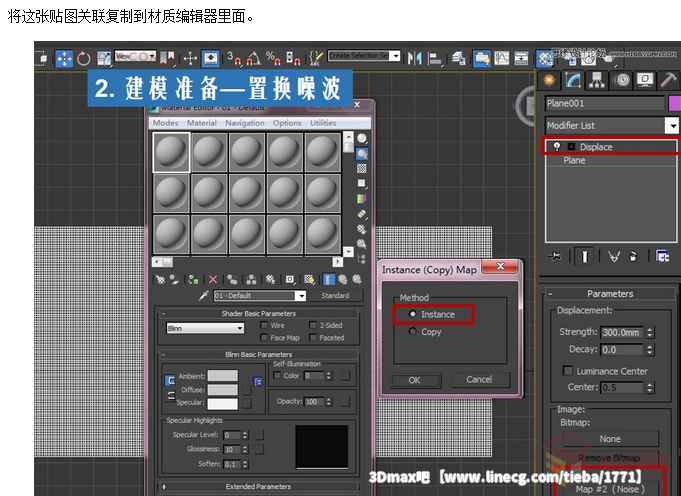Click the red X Reset Map icon
The image size is (681, 496).
[213, 279]
